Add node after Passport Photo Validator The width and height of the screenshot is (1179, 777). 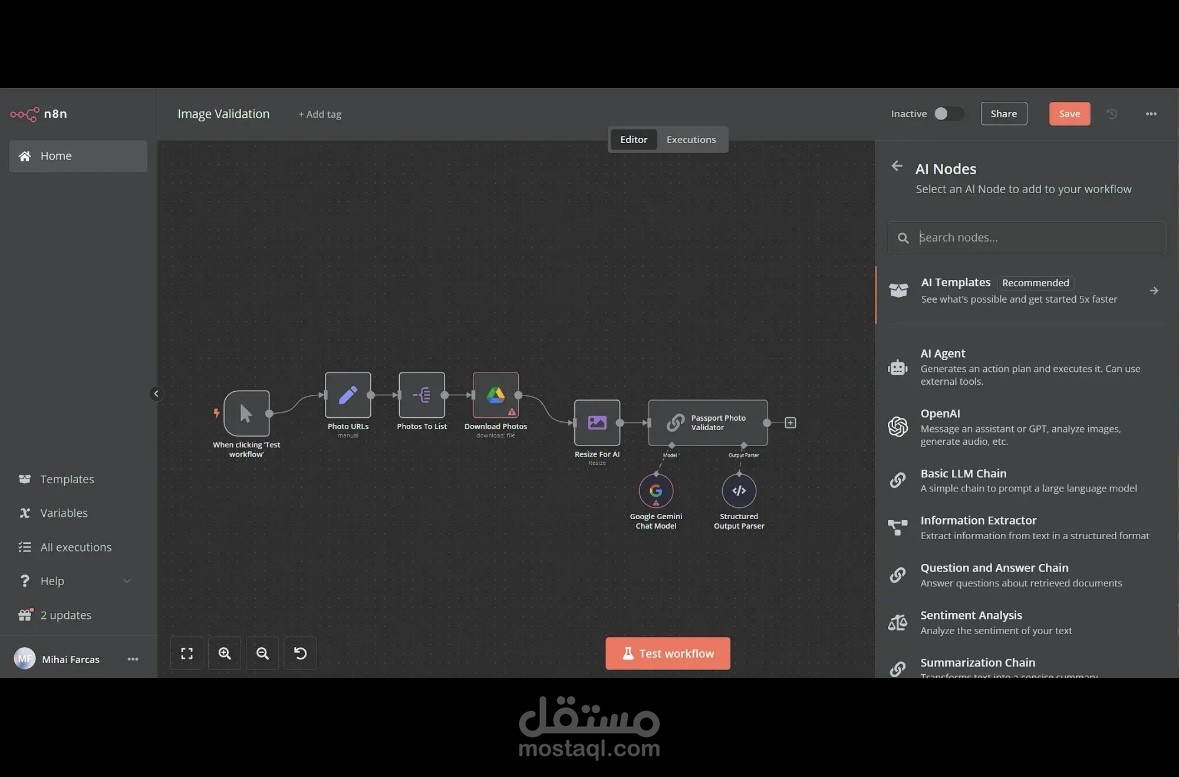[x=790, y=423]
